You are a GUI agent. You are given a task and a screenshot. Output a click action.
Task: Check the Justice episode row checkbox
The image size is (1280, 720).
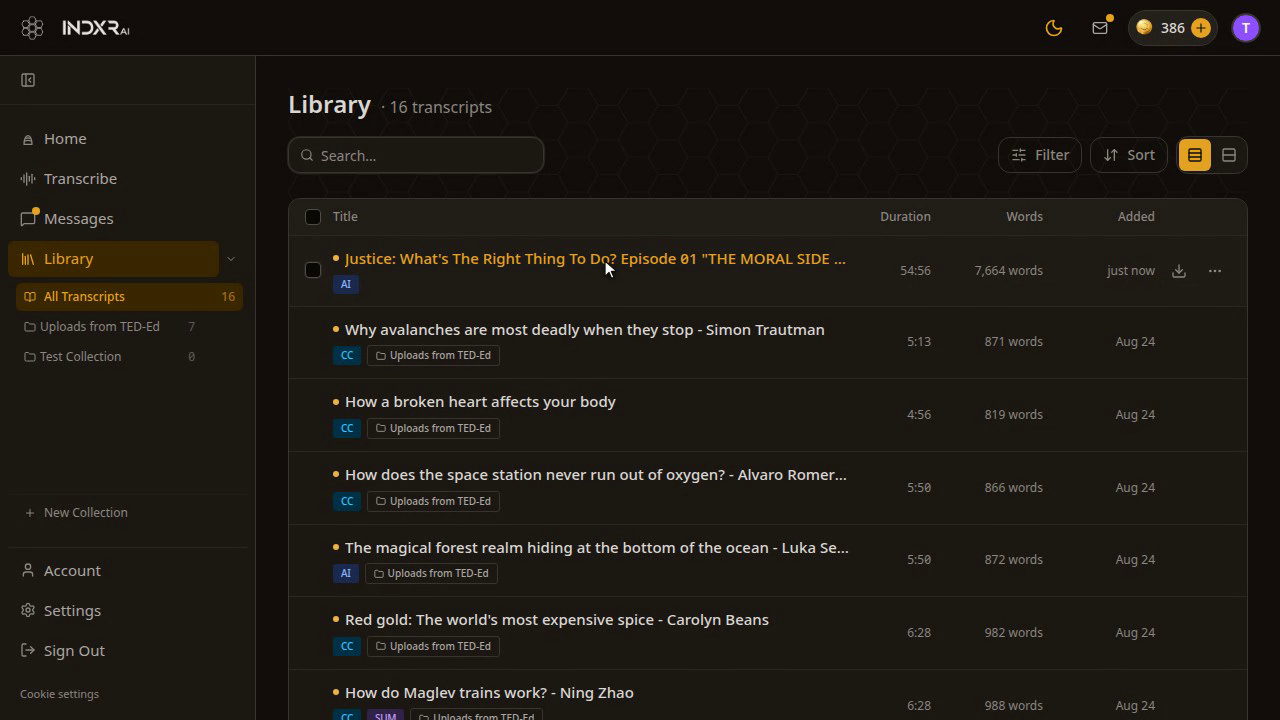coord(313,270)
